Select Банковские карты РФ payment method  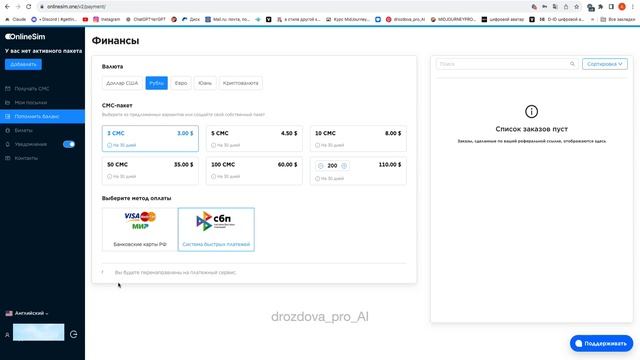[140, 229]
